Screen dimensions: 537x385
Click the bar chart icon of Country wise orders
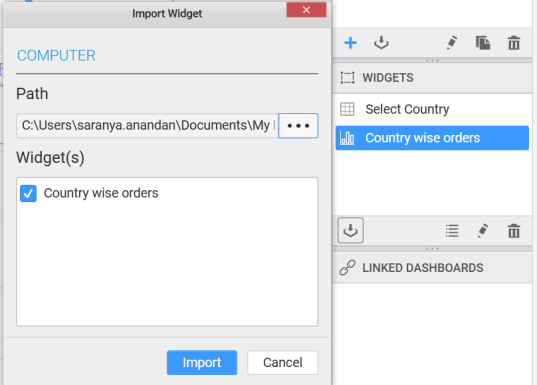(x=347, y=138)
